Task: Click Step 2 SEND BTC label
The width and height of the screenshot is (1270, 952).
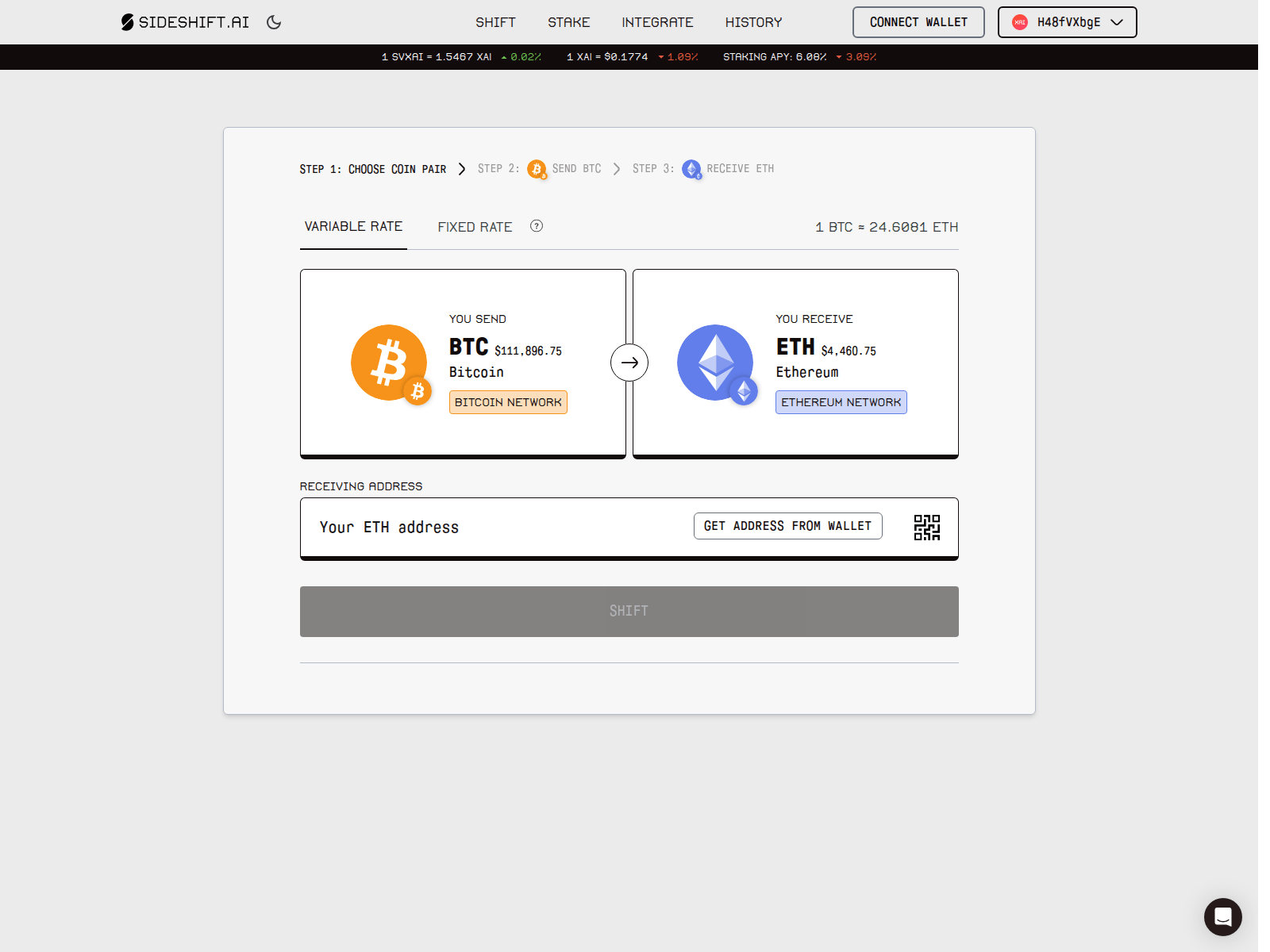Action: coord(576,169)
